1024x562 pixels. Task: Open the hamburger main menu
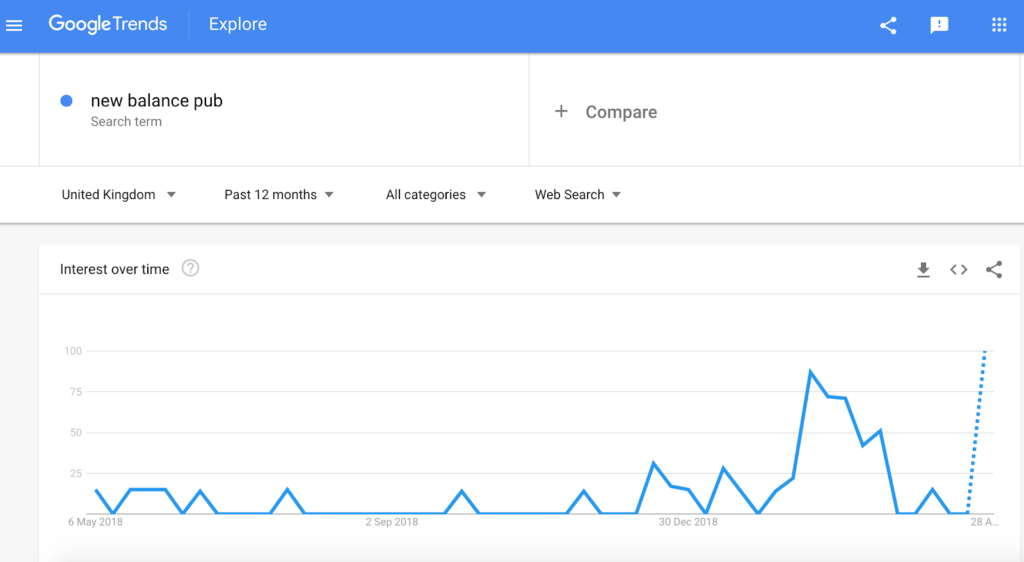(14, 25)
